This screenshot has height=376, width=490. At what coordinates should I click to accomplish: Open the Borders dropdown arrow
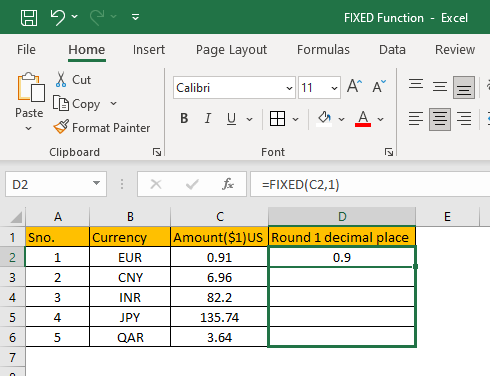click(x=296, y=119)
